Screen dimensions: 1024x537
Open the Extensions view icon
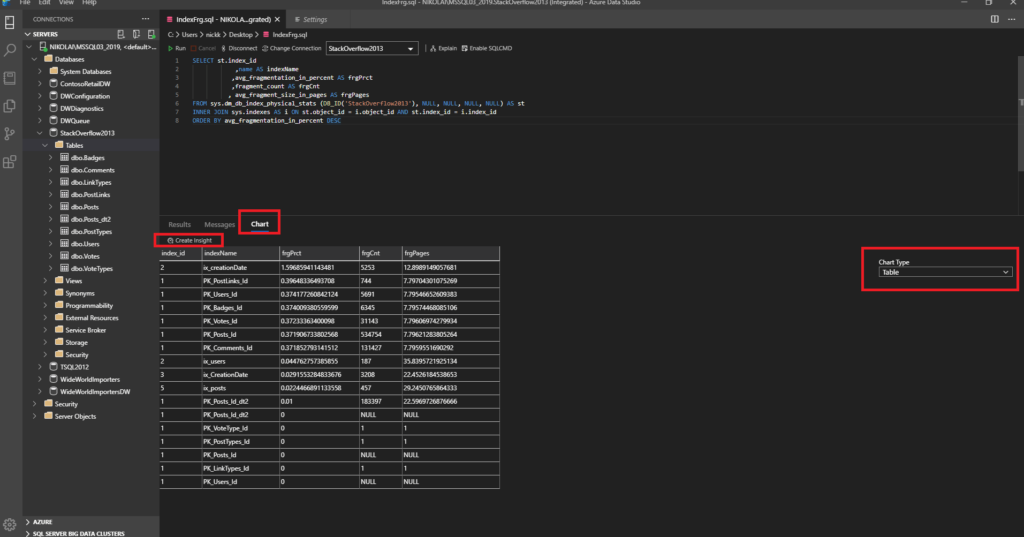pyautogui.click(x=10, y=162)
